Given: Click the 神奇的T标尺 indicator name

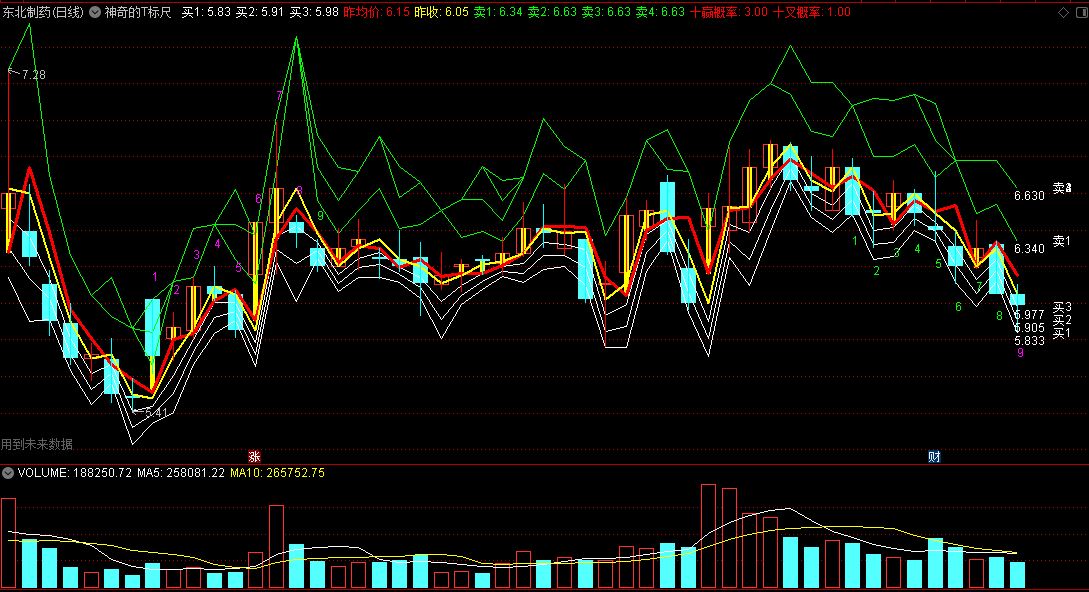Looking at the screenshot, I should coord(138,13).
